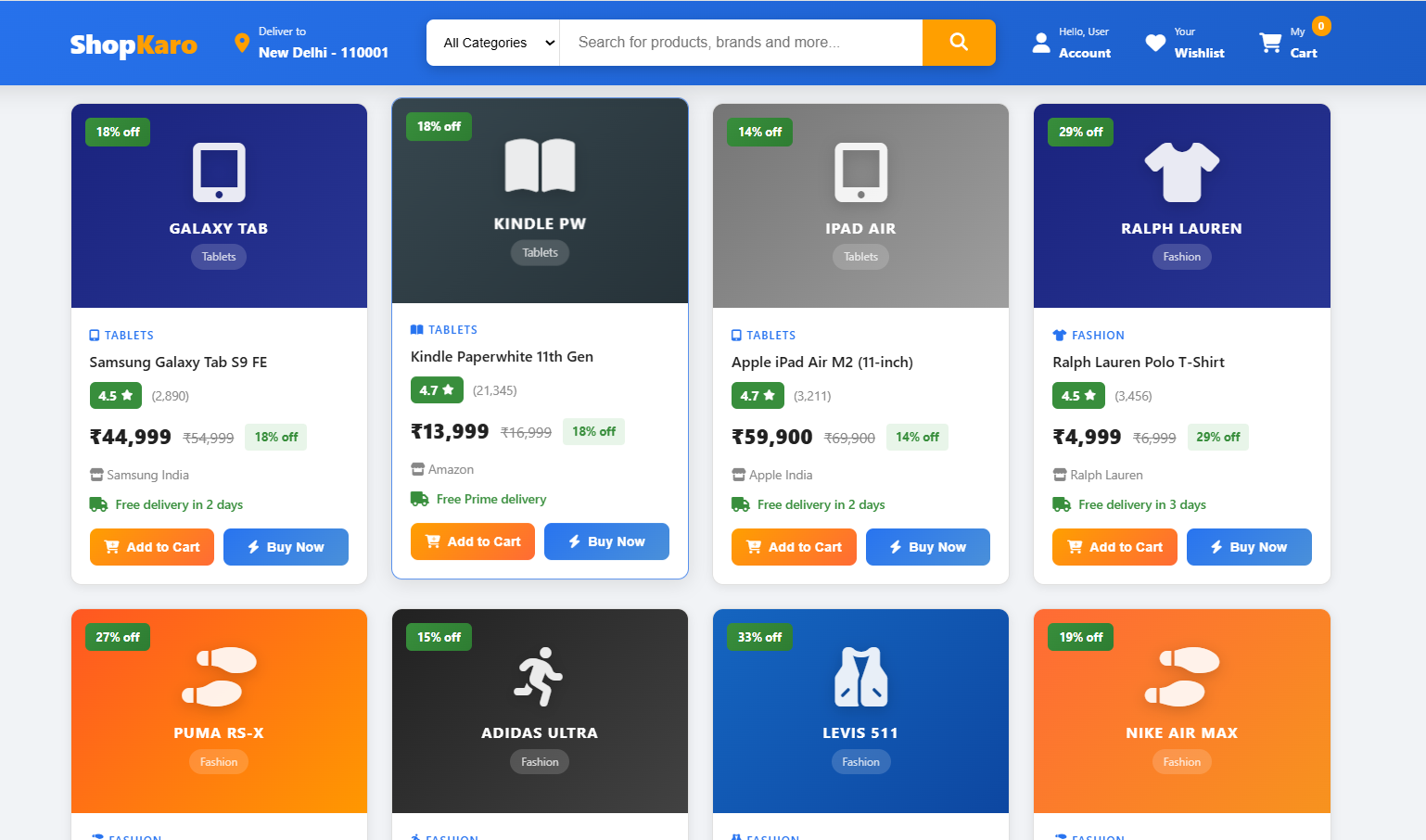
Task: Click the Tablets tag on iPad Air image
Action: coord(860,257)
